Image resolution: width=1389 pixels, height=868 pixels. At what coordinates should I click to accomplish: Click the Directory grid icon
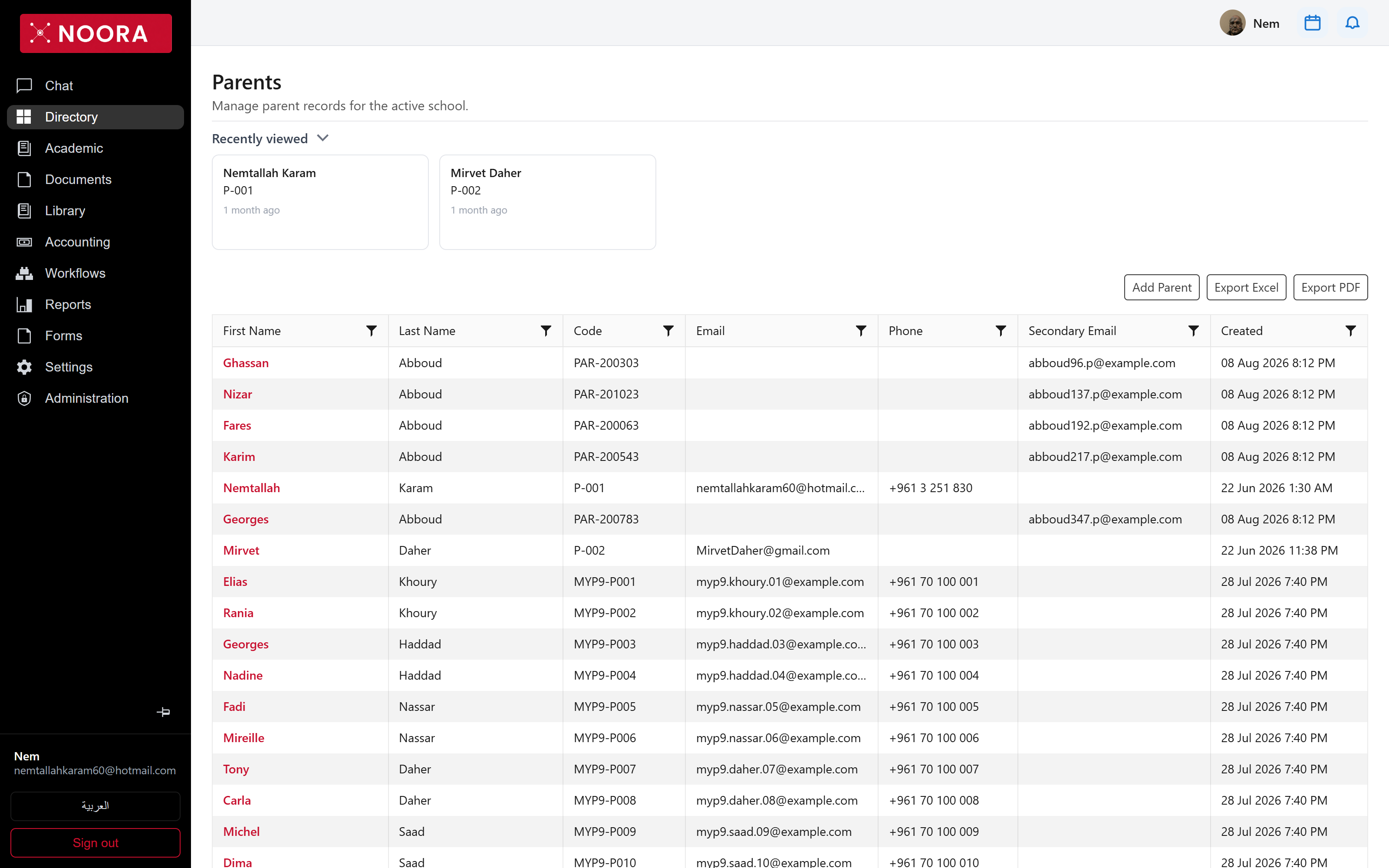[24, 117]
